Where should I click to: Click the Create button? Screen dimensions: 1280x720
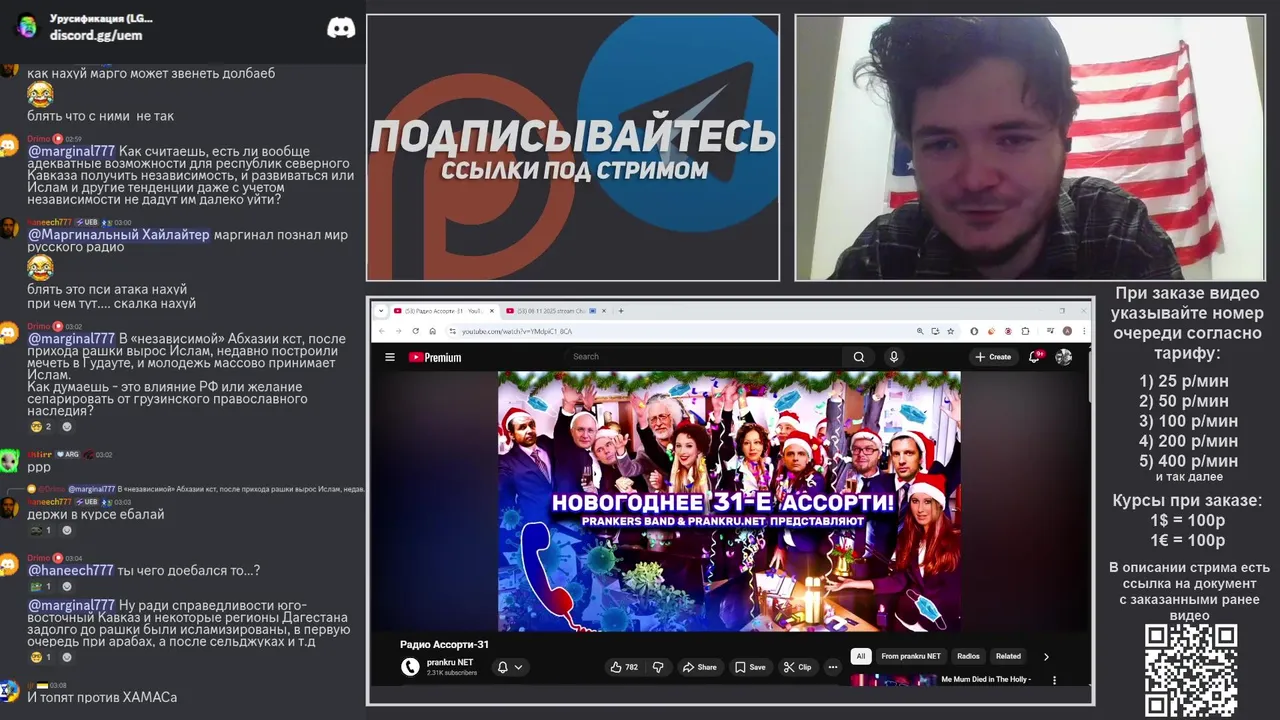click(993, 357)
